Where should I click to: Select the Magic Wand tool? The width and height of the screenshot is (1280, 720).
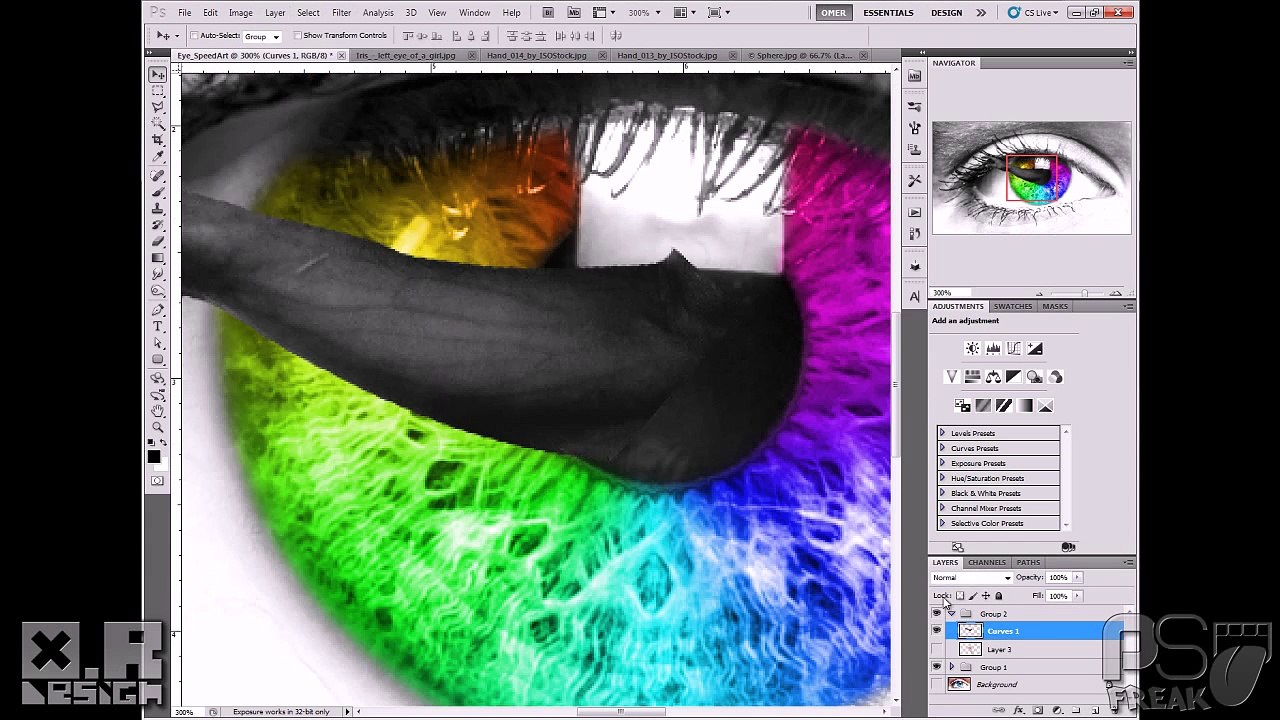tap(158, 124)
